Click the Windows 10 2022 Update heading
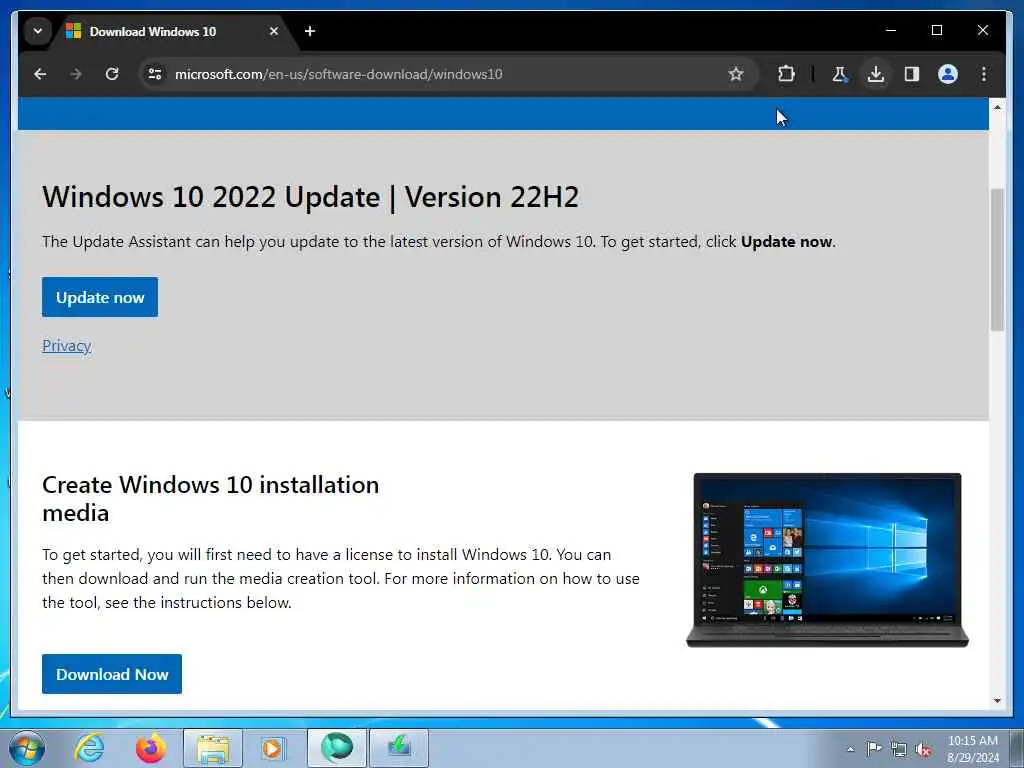This screenshot has width=1024, height=768. pyautogui.click(x=310, y=197)
